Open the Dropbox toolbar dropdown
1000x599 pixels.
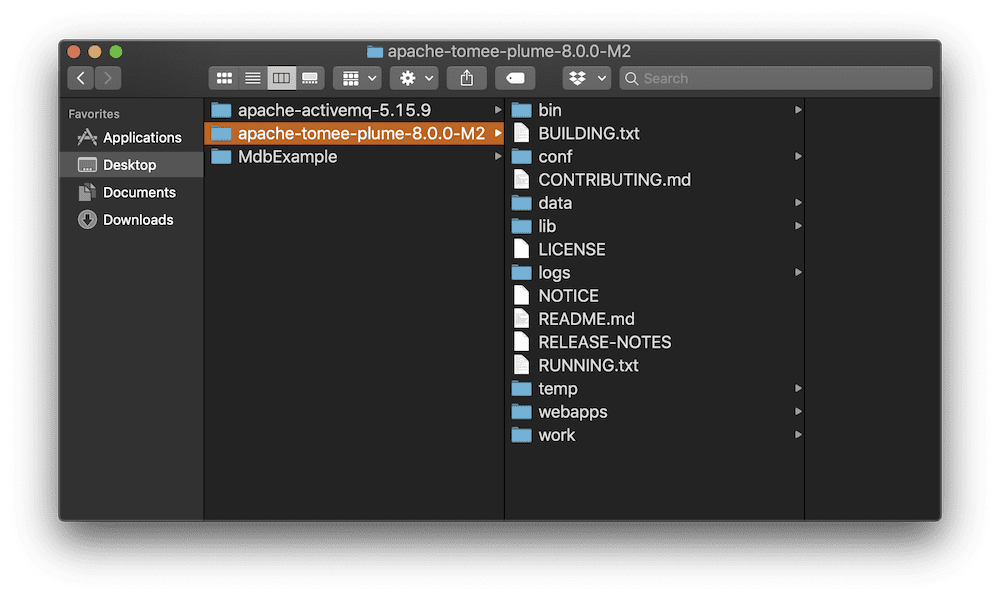[x=587, y=78]
